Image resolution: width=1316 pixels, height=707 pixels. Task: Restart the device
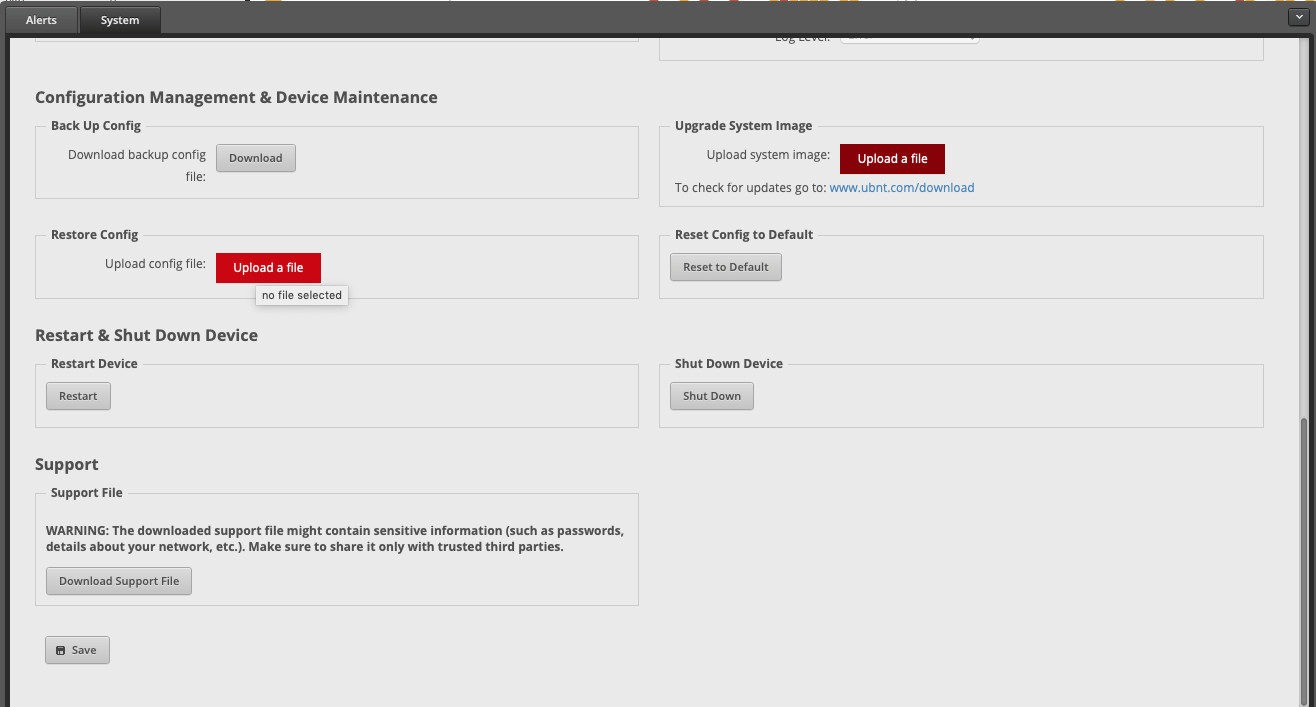click(78, 396)
